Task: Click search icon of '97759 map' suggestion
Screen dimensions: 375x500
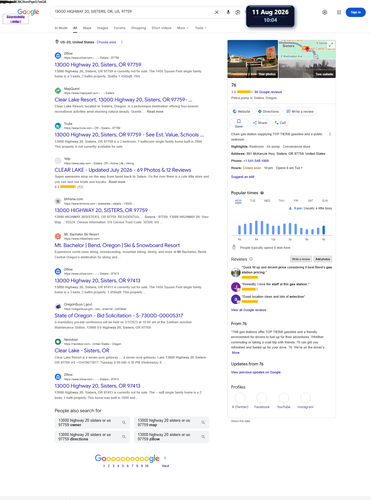Action: [x=203, y=422]
